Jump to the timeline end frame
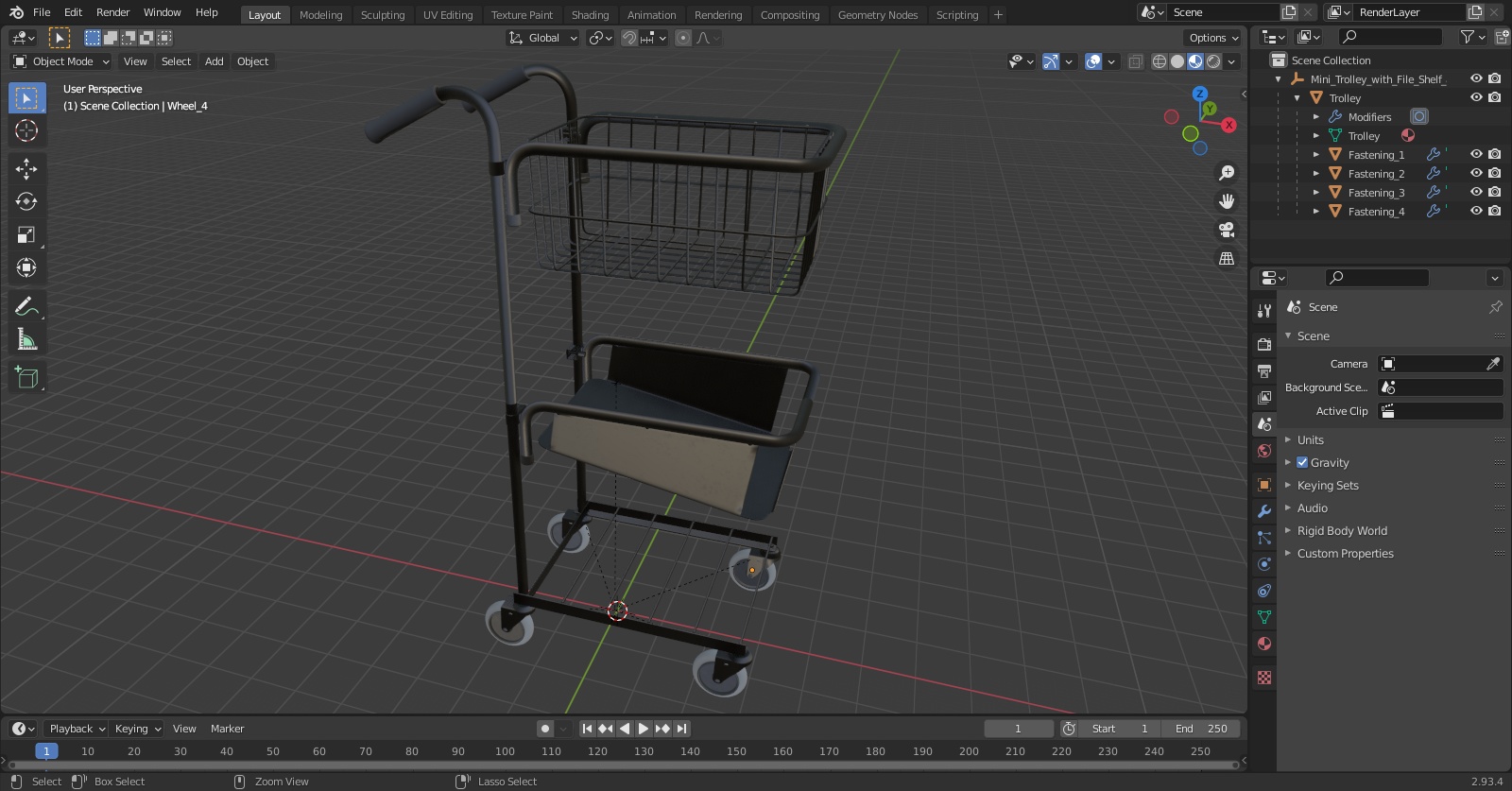The image size is (1512, 791). pos(682,729)
